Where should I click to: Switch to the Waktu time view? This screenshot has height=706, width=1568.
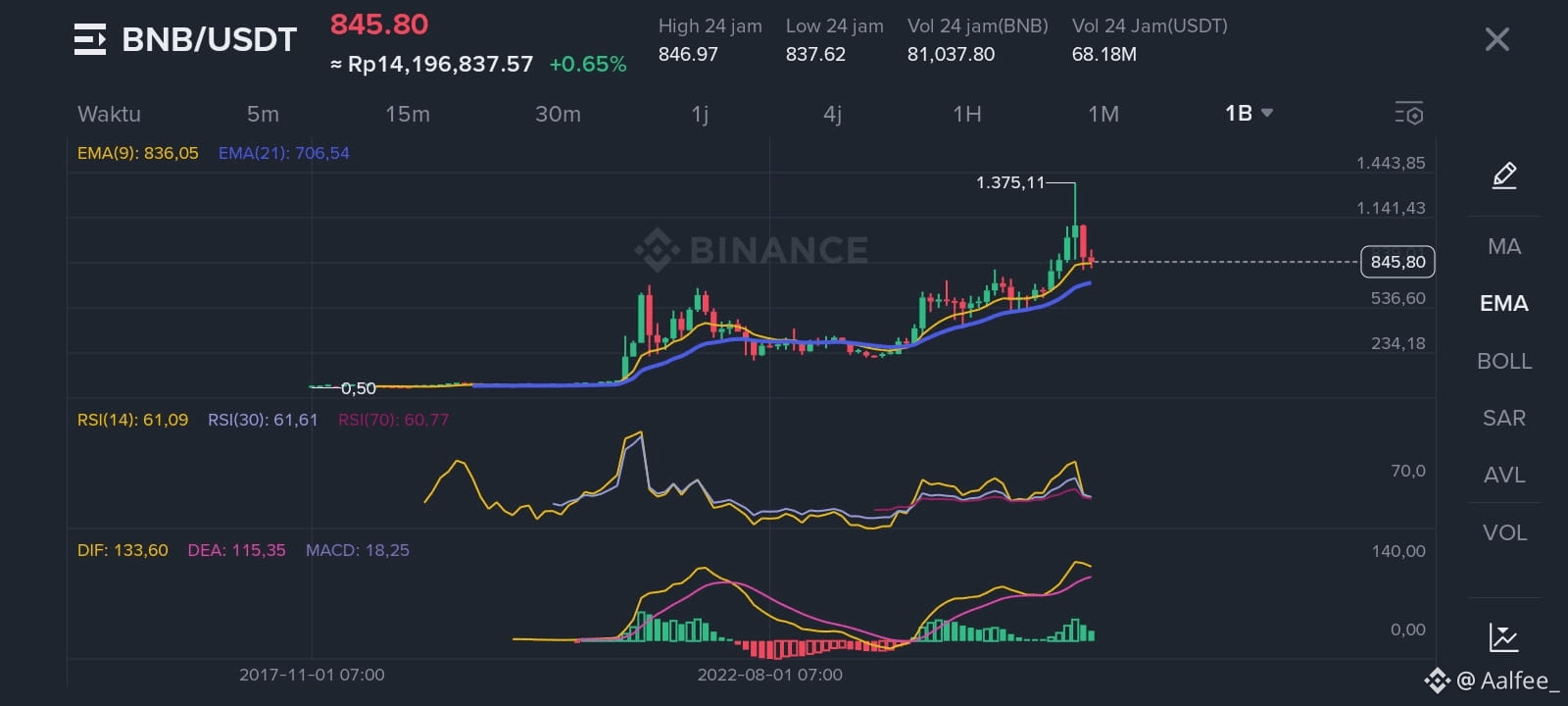tap(109, 114)
